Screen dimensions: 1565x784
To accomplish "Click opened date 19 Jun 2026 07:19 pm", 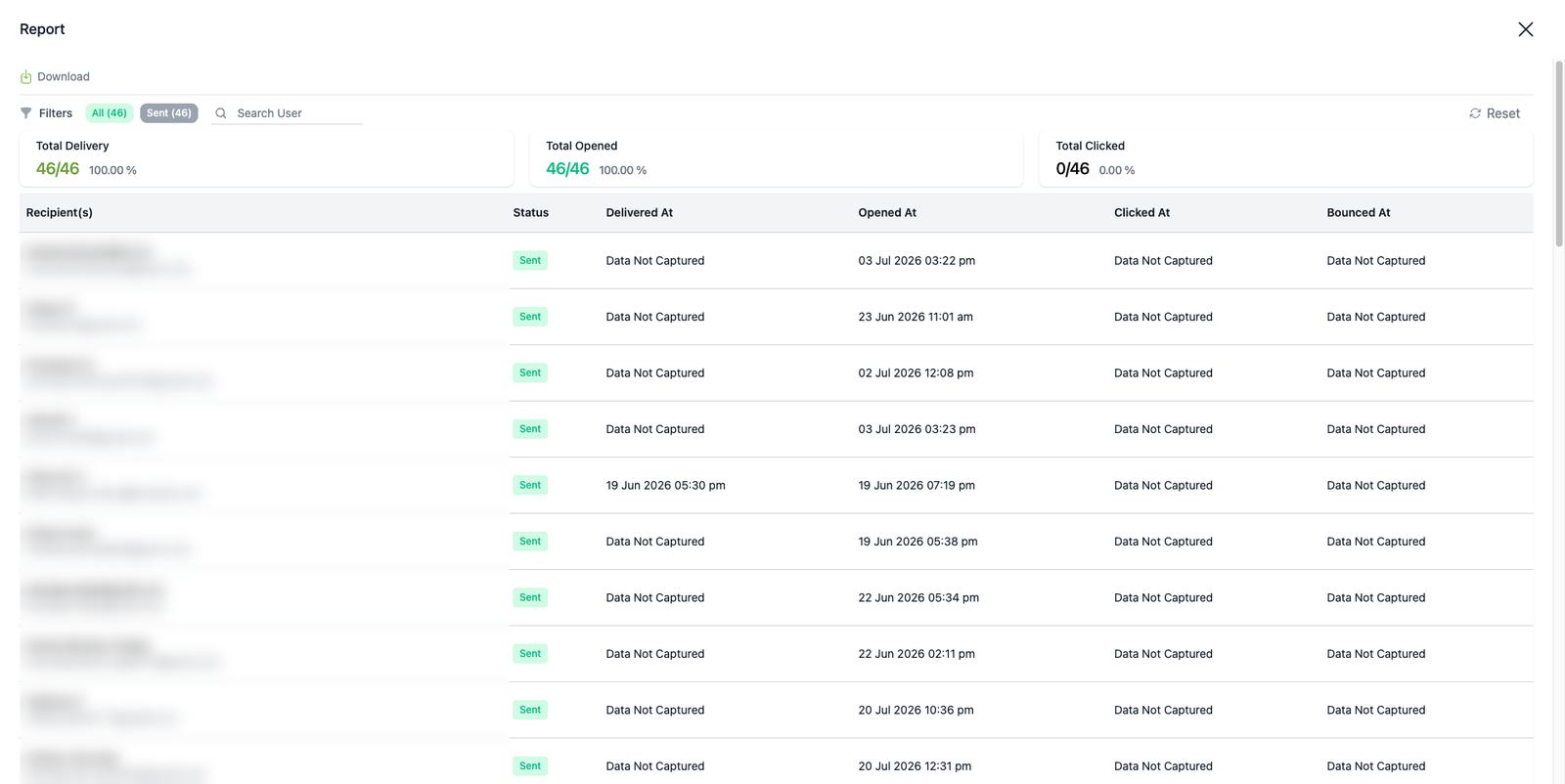I will point(917,486).
